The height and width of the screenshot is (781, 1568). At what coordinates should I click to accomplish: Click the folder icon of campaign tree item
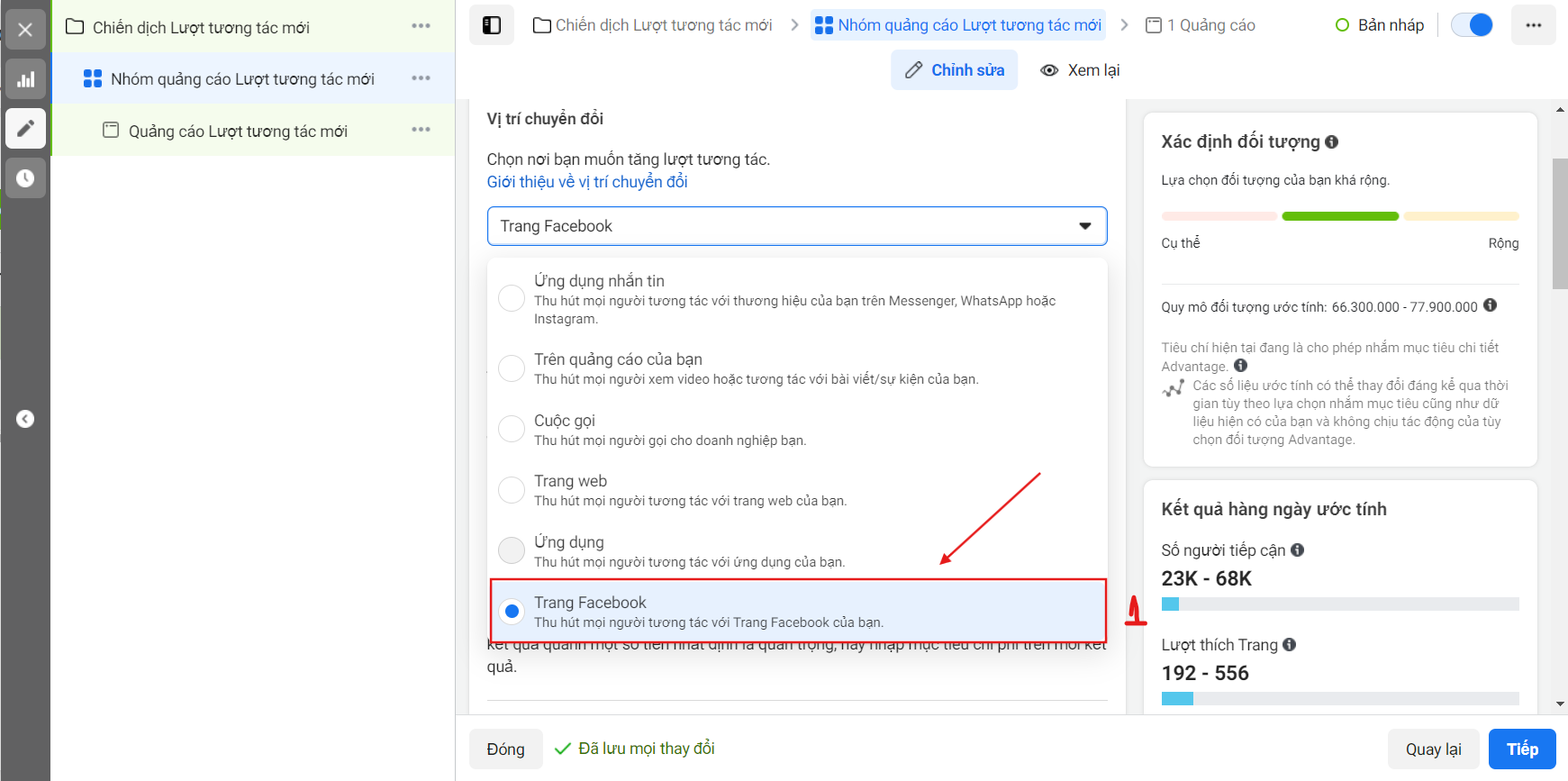[x=75, y=27]
